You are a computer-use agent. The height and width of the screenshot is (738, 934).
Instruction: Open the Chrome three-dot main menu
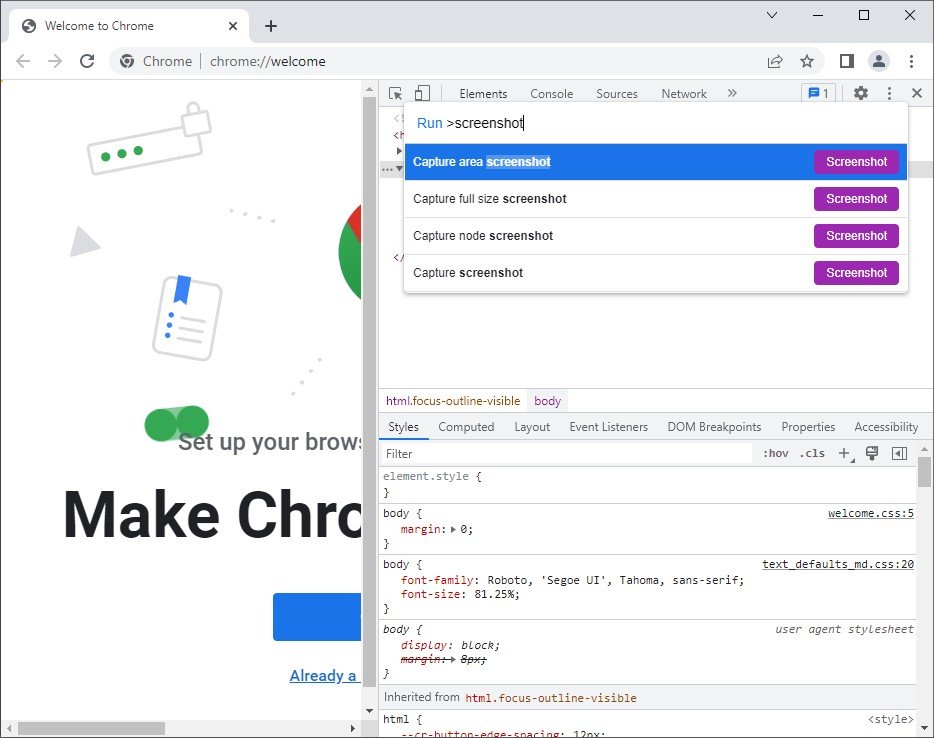pyautogui.click(x=911, y=61)
